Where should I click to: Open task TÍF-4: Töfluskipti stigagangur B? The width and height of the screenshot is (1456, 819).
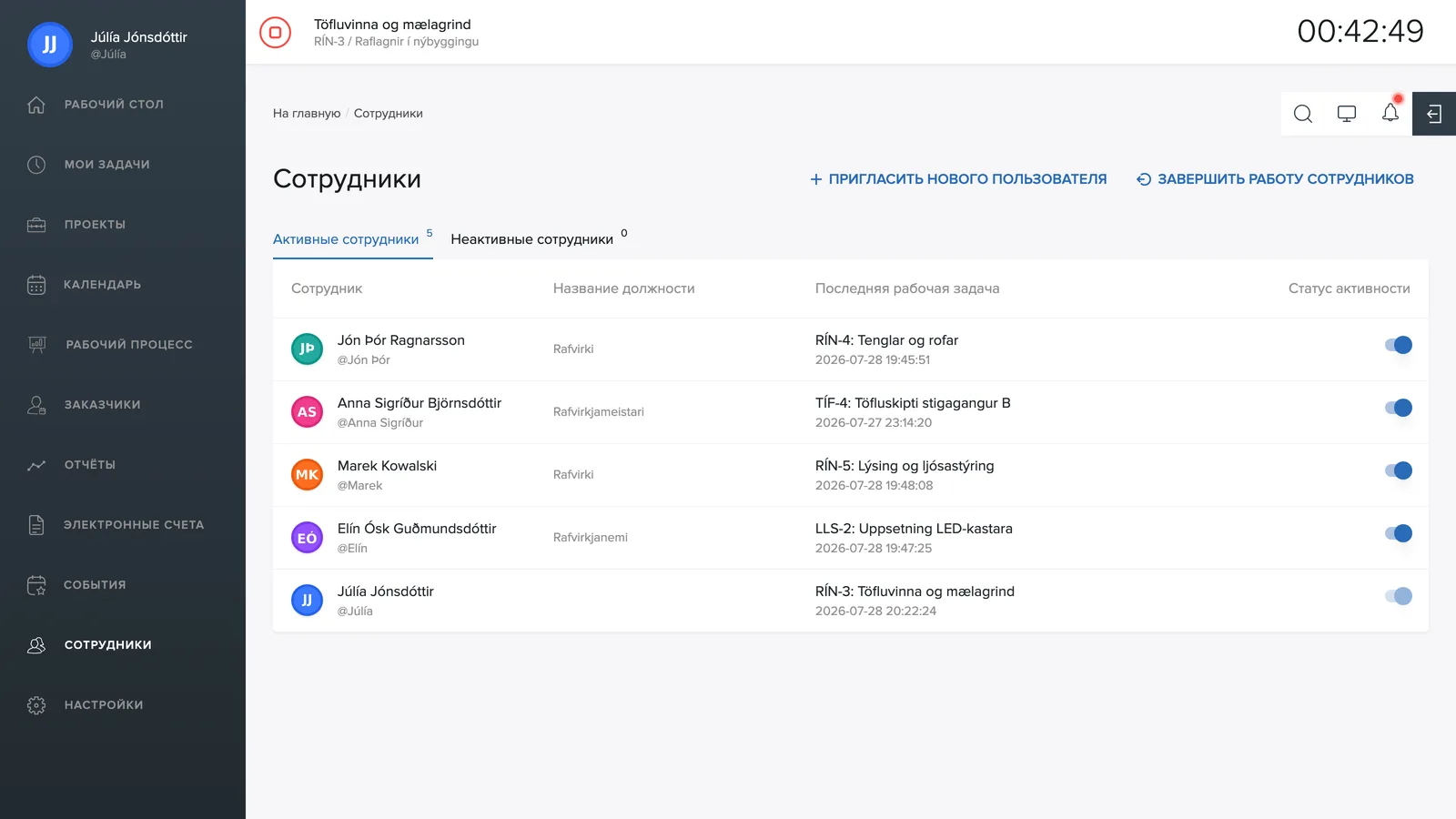(913, 403)
